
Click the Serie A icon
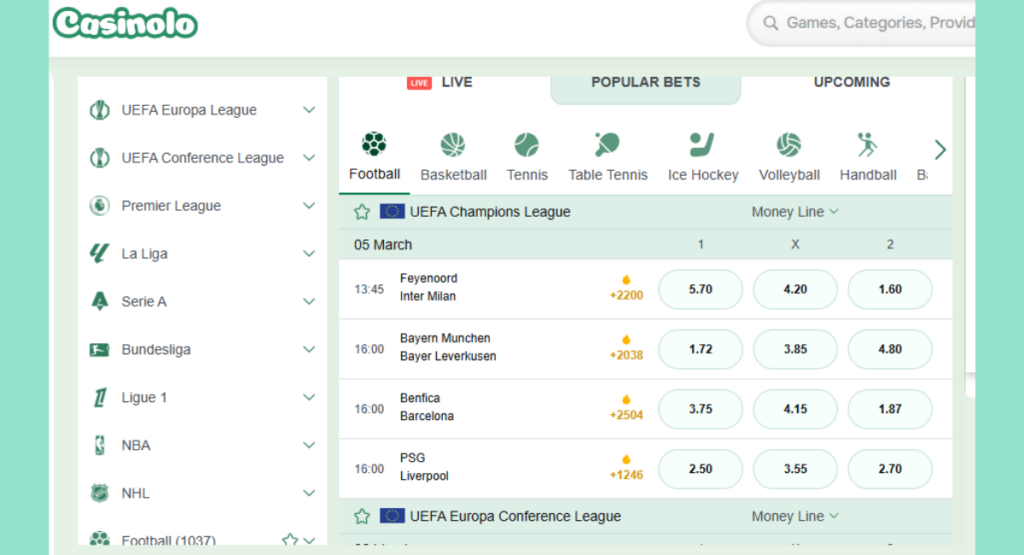coord(99,301)
